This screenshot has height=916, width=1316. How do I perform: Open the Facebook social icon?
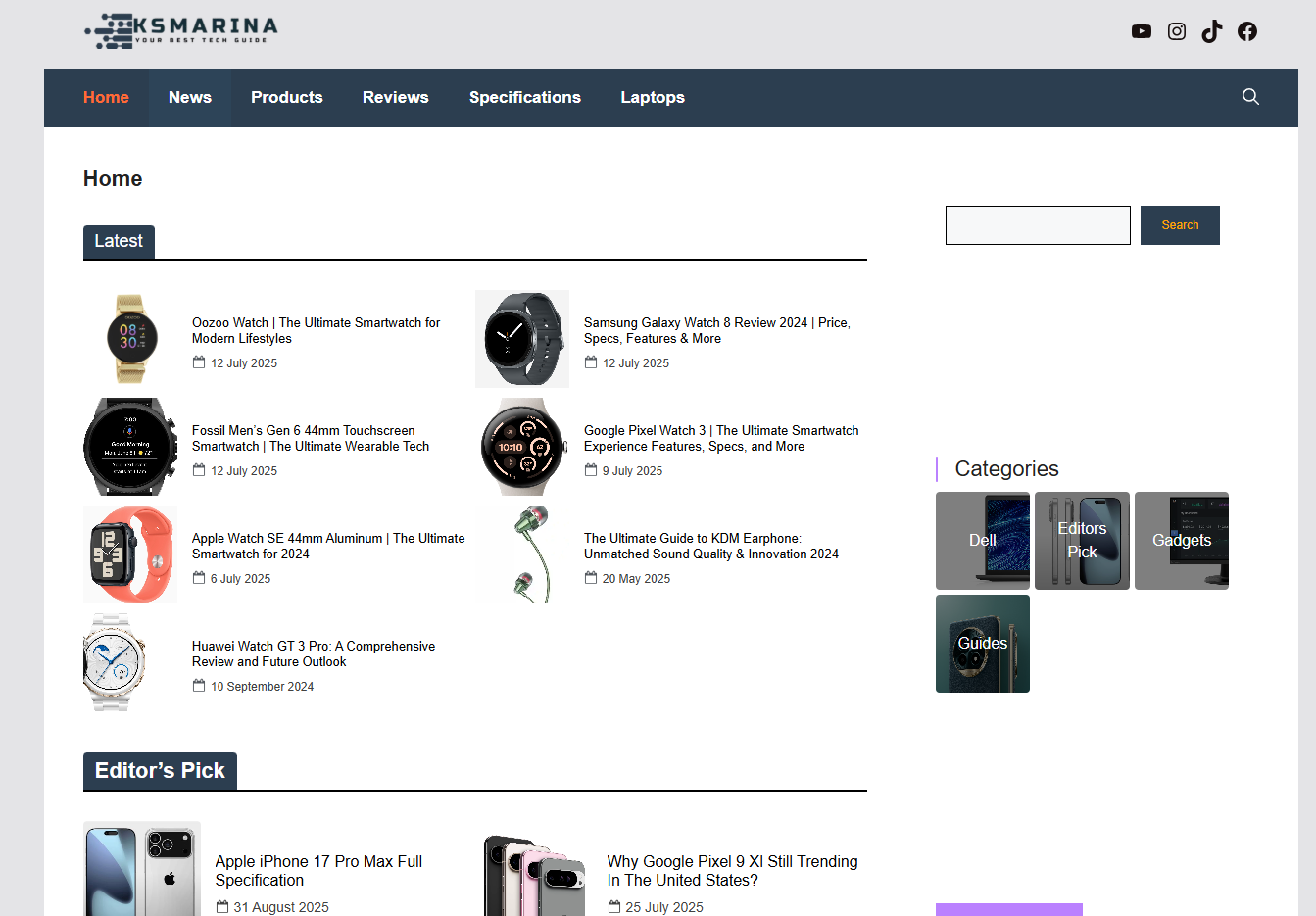click(1246, 31)
